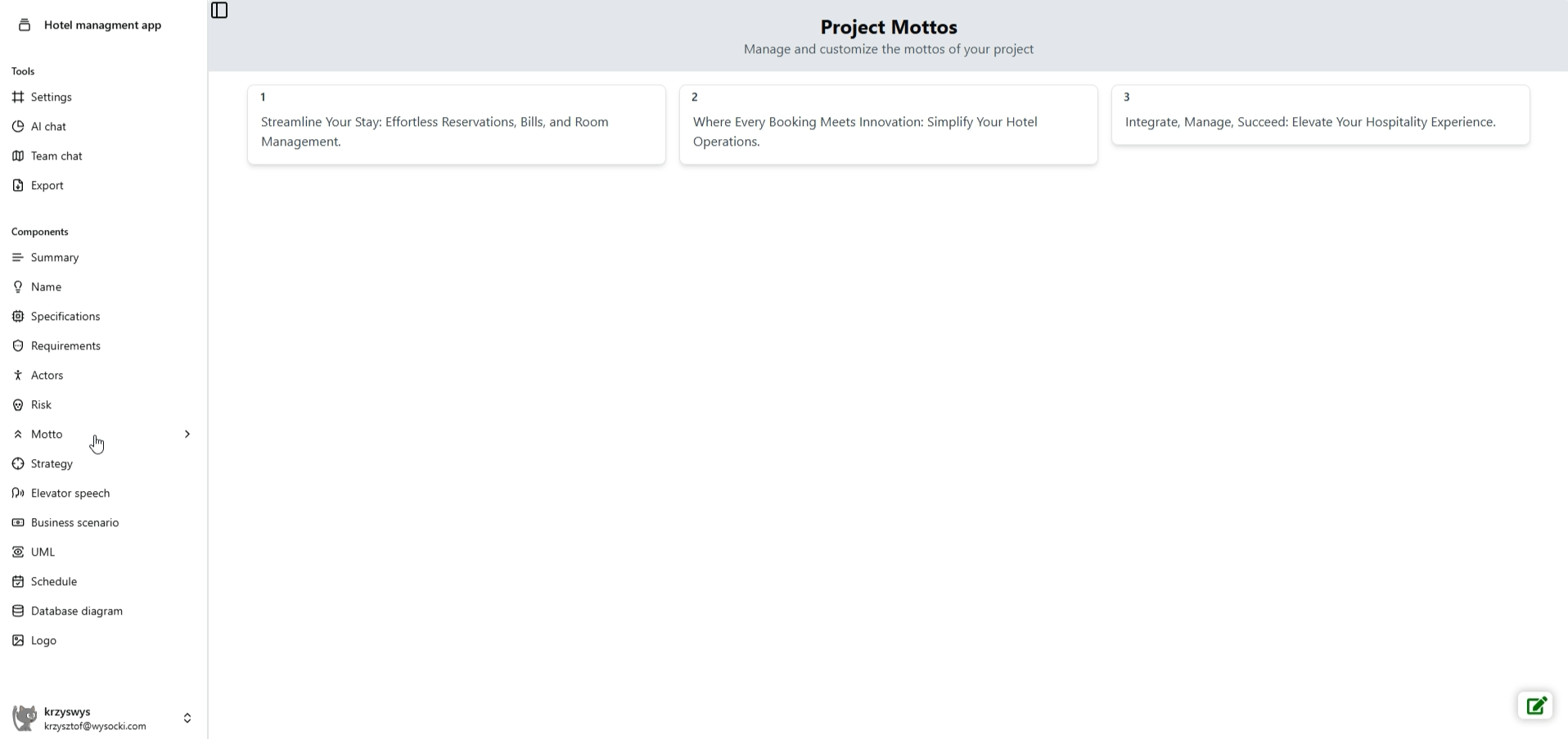Viewport: 1568px width, 739px height.
Task: Click the AI chat icon
Action: 18,127
